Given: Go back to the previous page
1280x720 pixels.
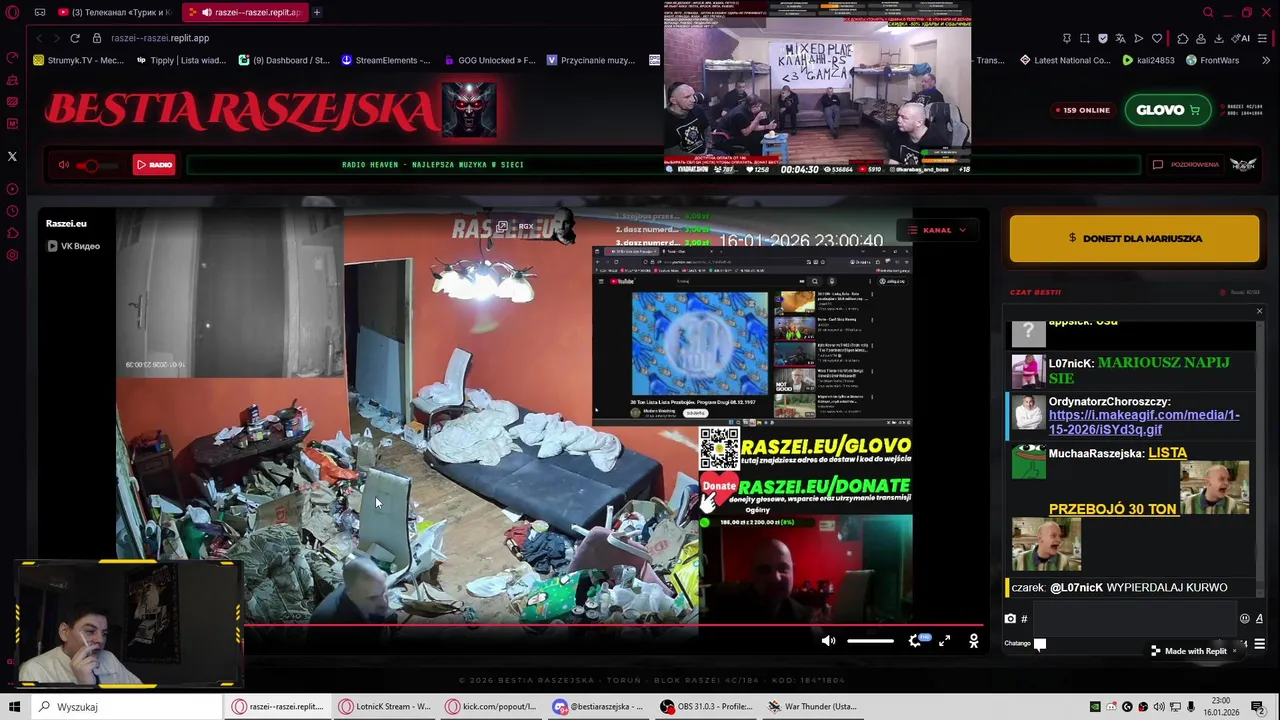Looking at the screenshot, I should point(38,38).
